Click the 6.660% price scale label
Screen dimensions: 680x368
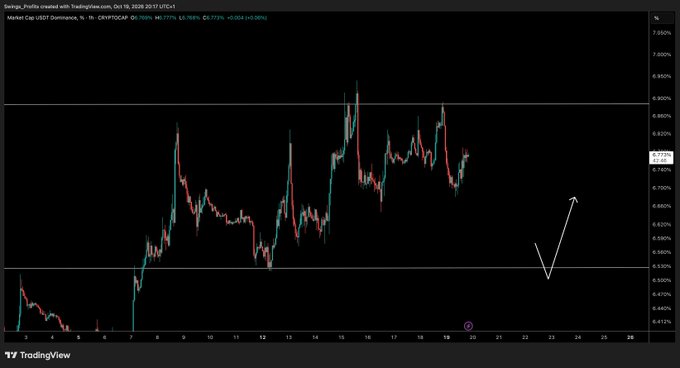pos(662,206)
